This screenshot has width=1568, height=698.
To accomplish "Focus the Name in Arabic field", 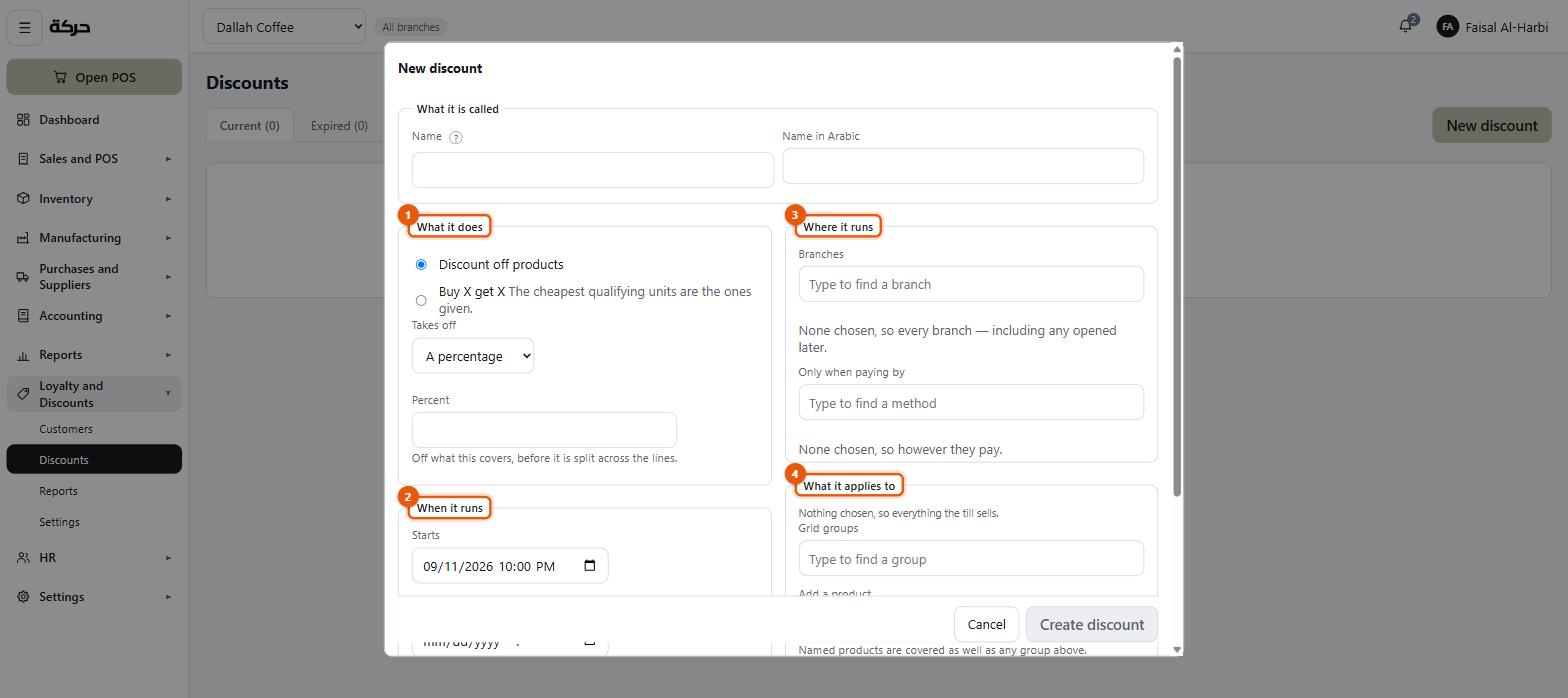I will [963, 166].
